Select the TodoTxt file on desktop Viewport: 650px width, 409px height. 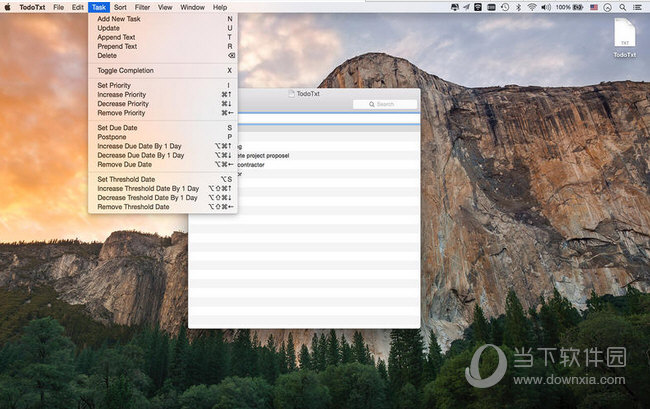pos(624,38)
